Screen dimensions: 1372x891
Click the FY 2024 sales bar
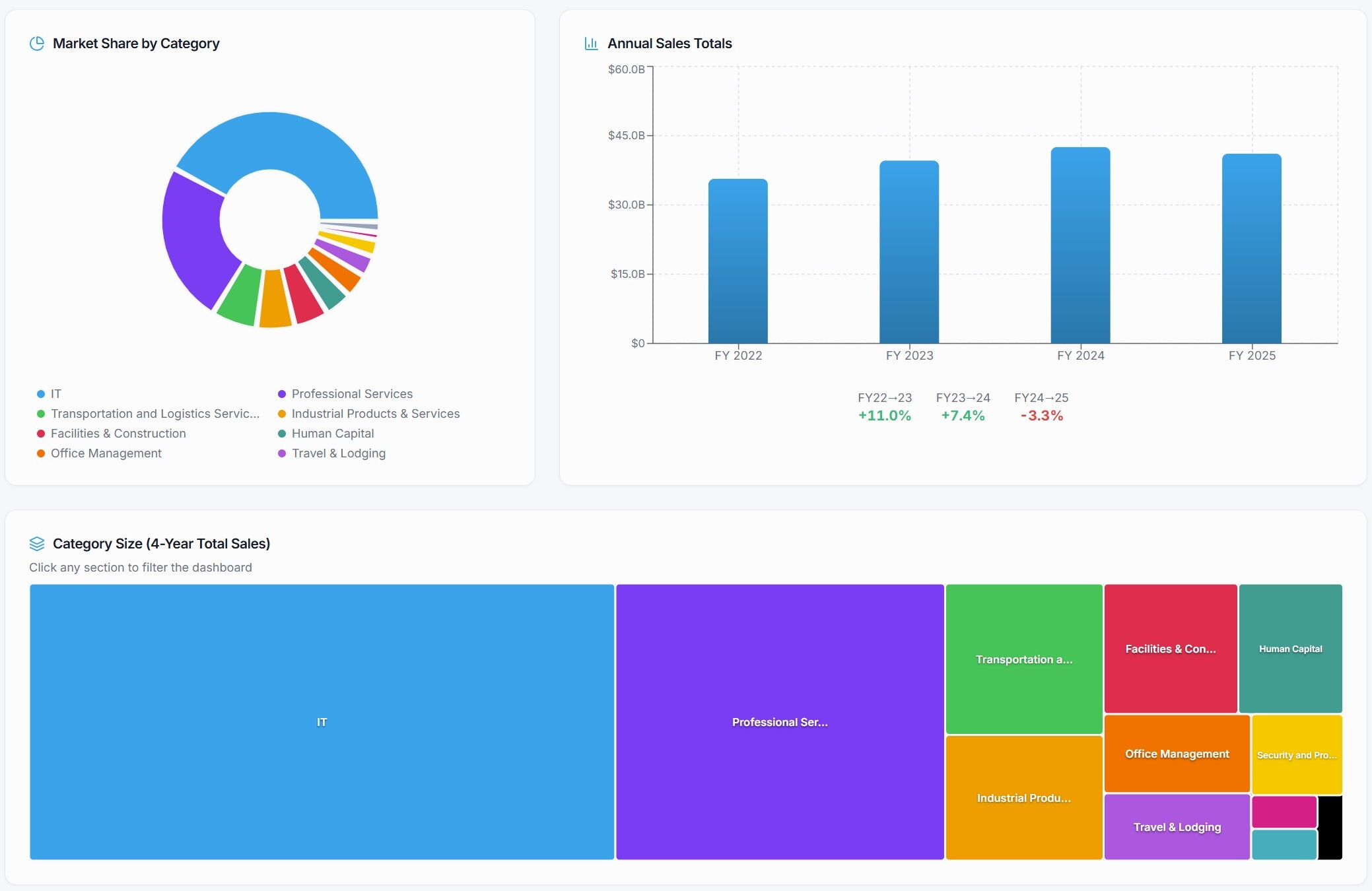1080,246
